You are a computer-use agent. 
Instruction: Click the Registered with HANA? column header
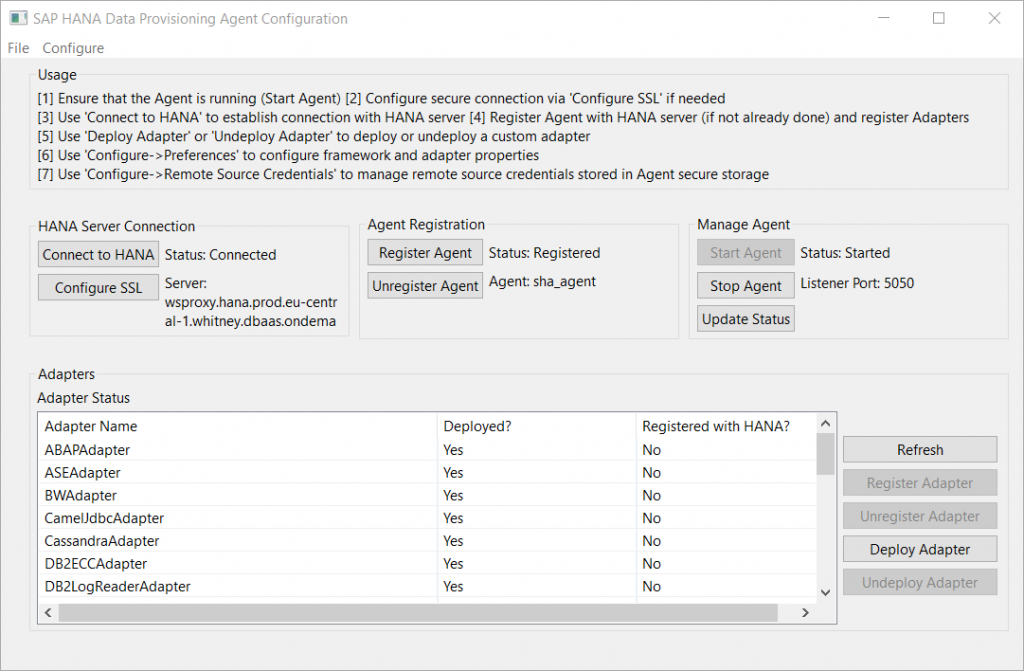pyautogui.click(x=726, y=426)
